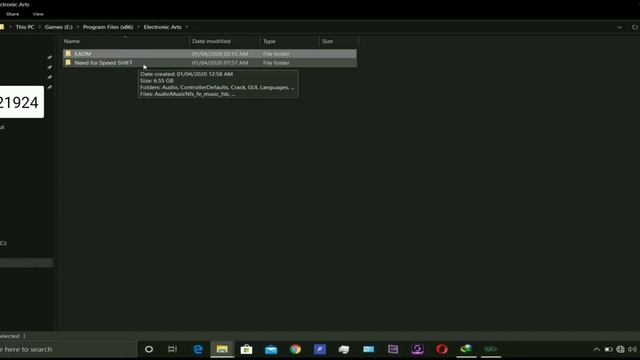
Task: Launch Google Chrome from taskbar
Action: point(296,349)
